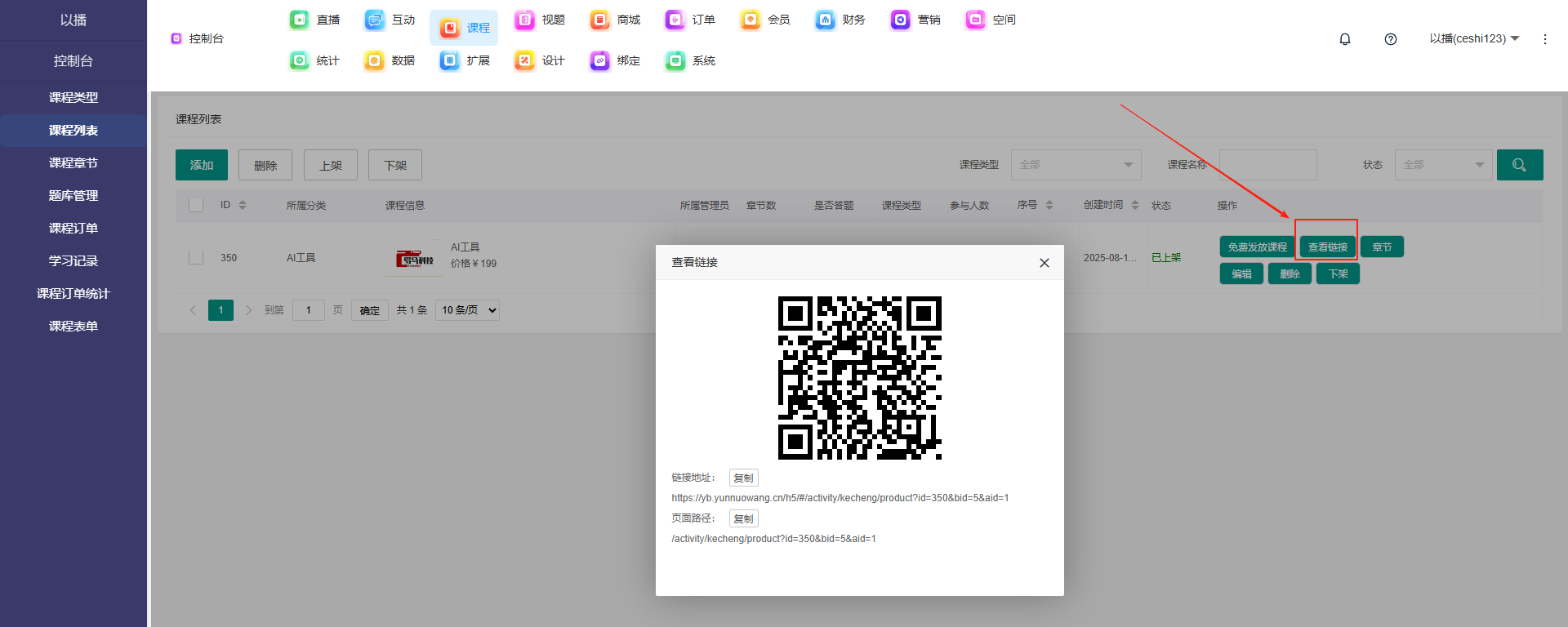Image resolution: width=1568 pixels, height=627 pixels.
Task: Open the 统计 statistics module icon
Action: 300,60
